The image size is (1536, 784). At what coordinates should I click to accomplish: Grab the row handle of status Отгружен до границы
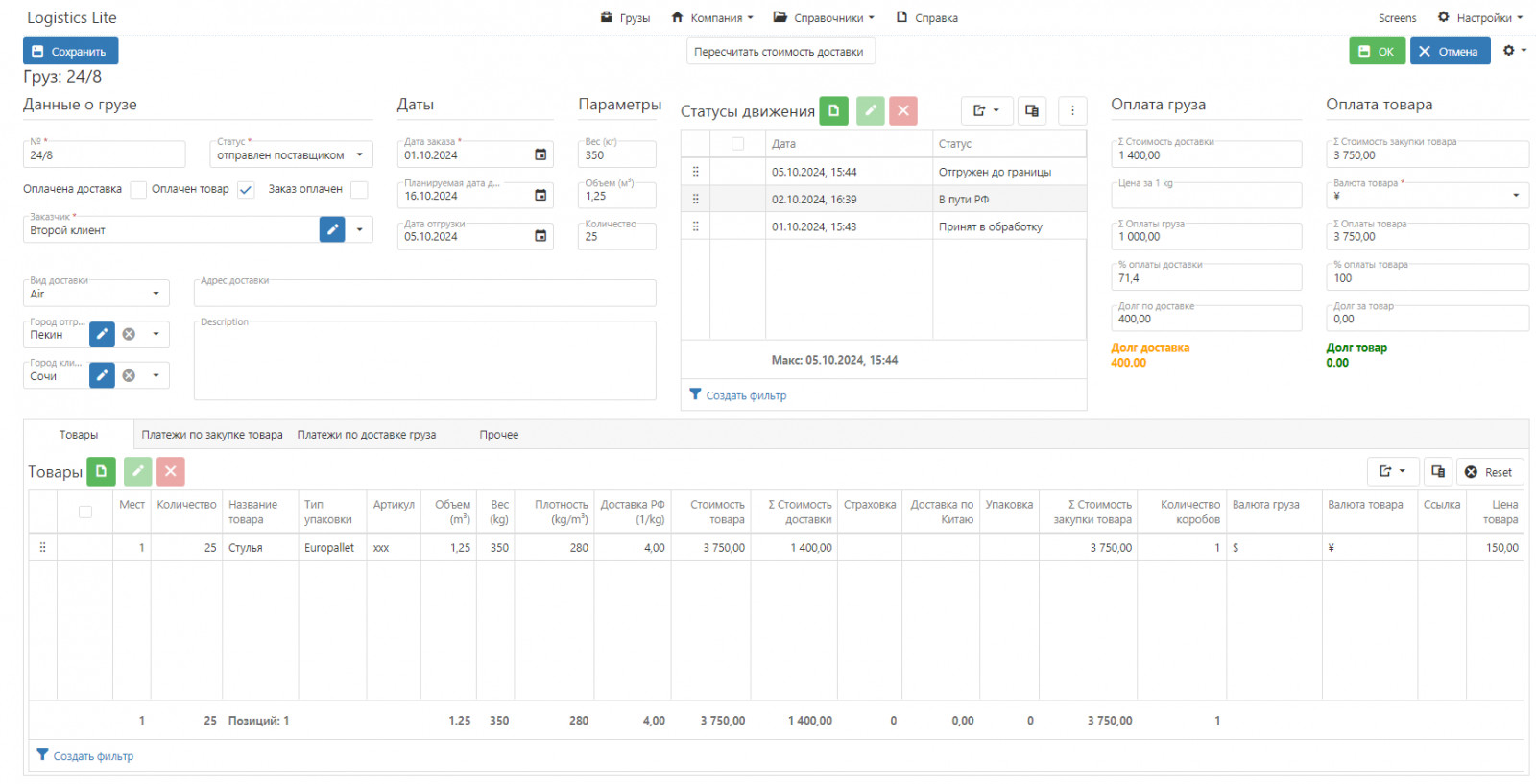(695, 172)
